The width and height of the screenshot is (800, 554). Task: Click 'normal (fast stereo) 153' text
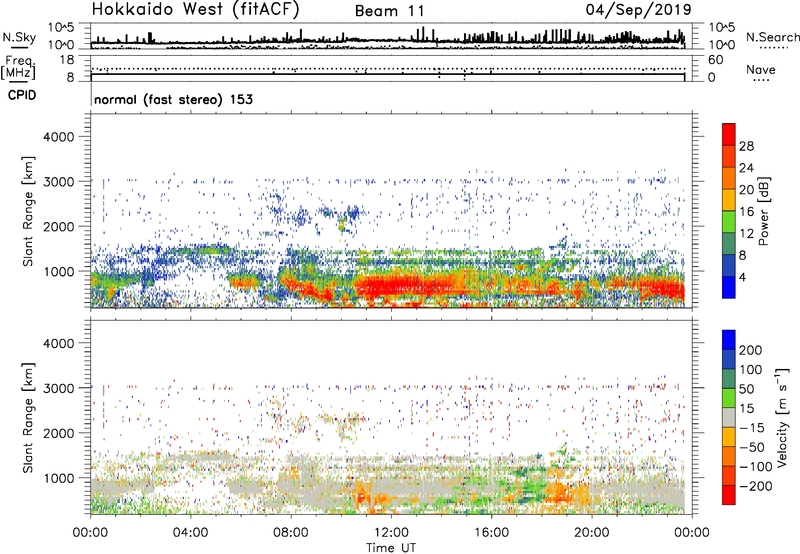pyautogui.click(x=173, y=99)
